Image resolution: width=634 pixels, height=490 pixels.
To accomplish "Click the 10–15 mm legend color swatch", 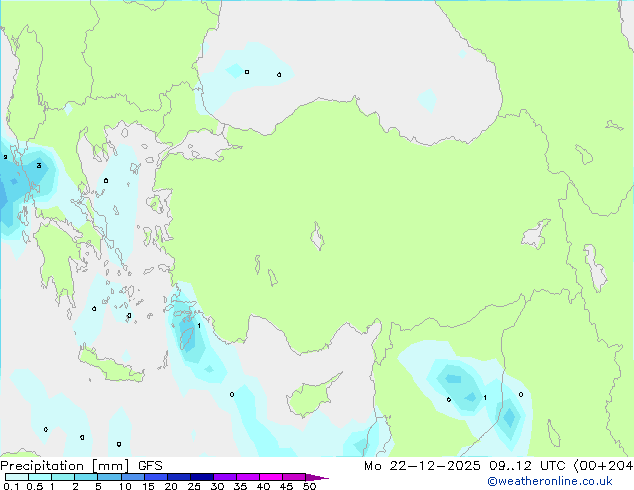I will tap(133, 477).
